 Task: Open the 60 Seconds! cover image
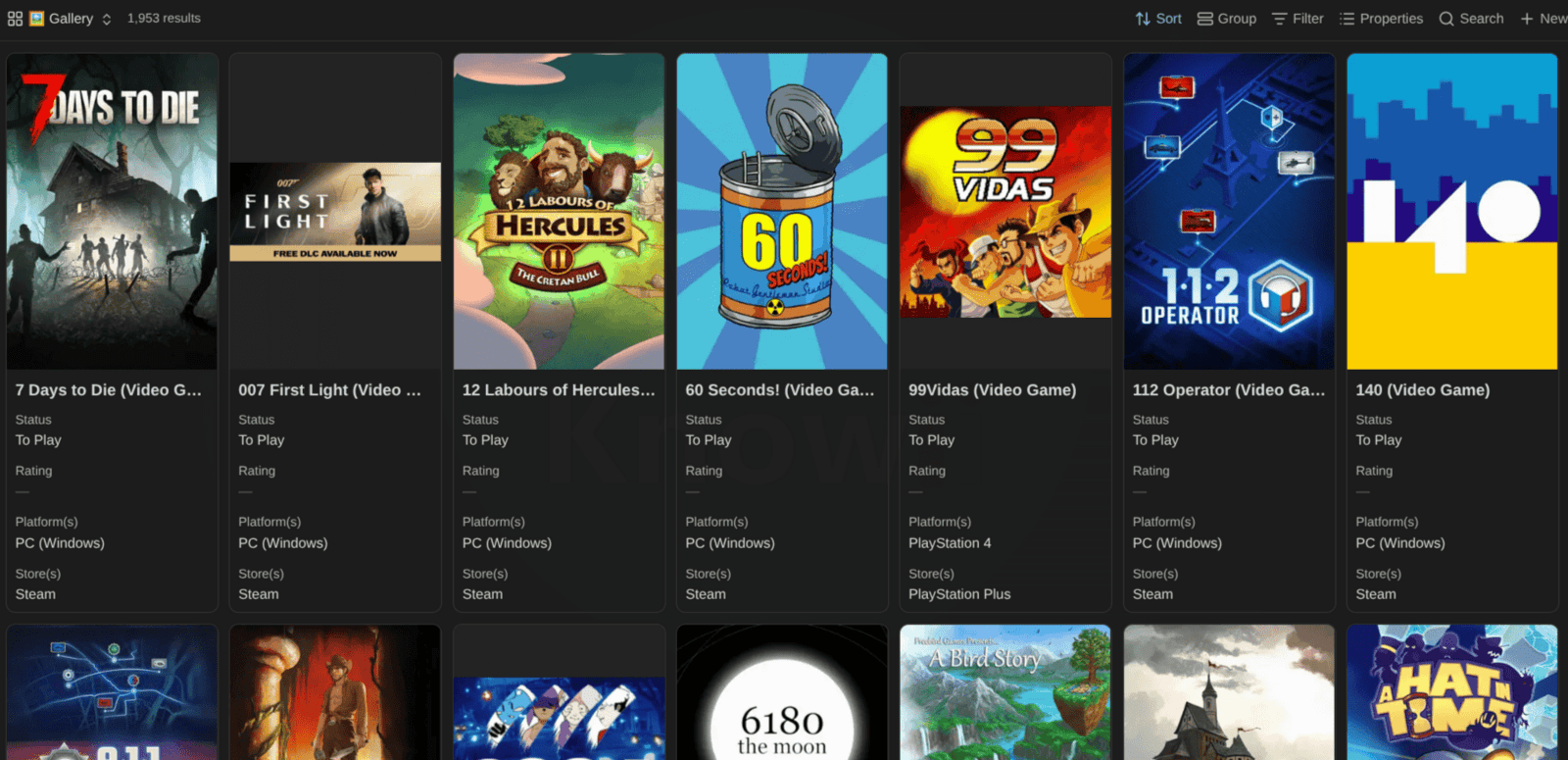[782, 212]
